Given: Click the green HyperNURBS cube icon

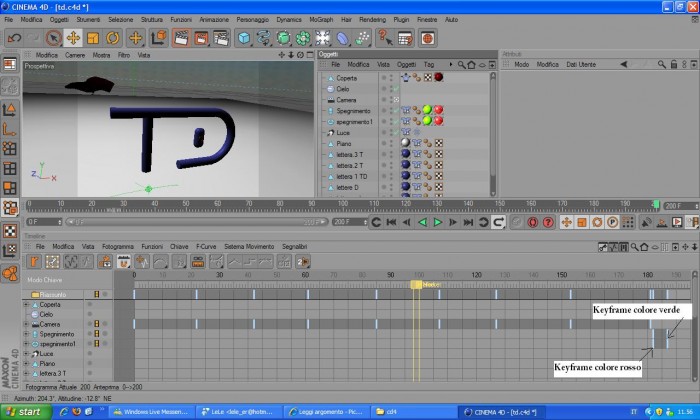Looking at the screenshot, I should point(283,38).
